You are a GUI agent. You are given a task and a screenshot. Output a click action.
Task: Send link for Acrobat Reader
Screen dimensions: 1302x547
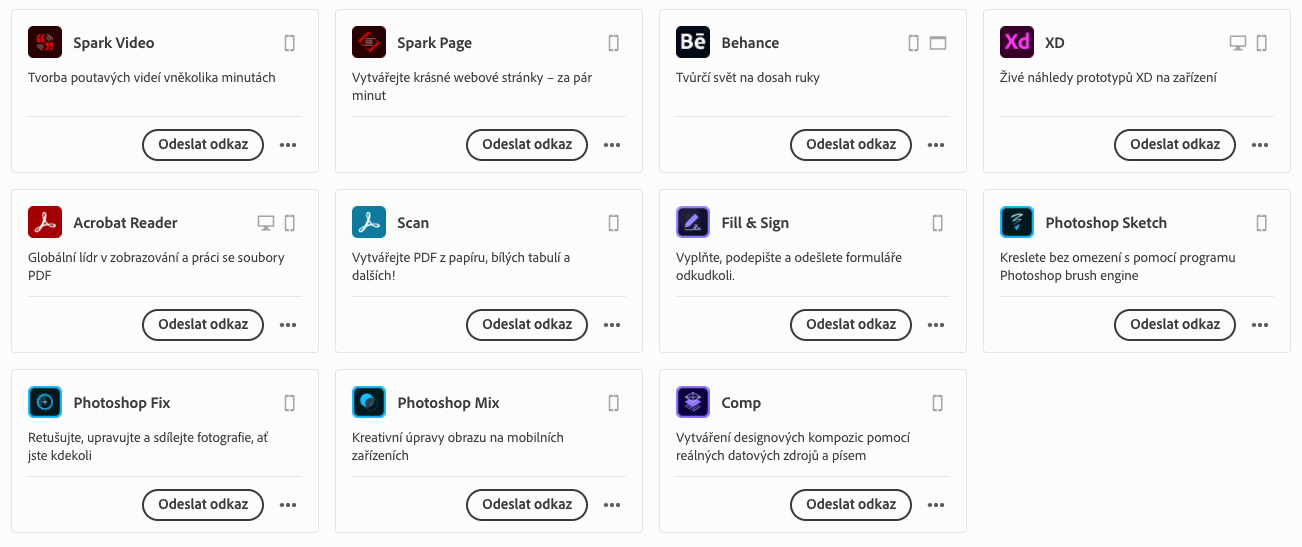click(203, 324)
